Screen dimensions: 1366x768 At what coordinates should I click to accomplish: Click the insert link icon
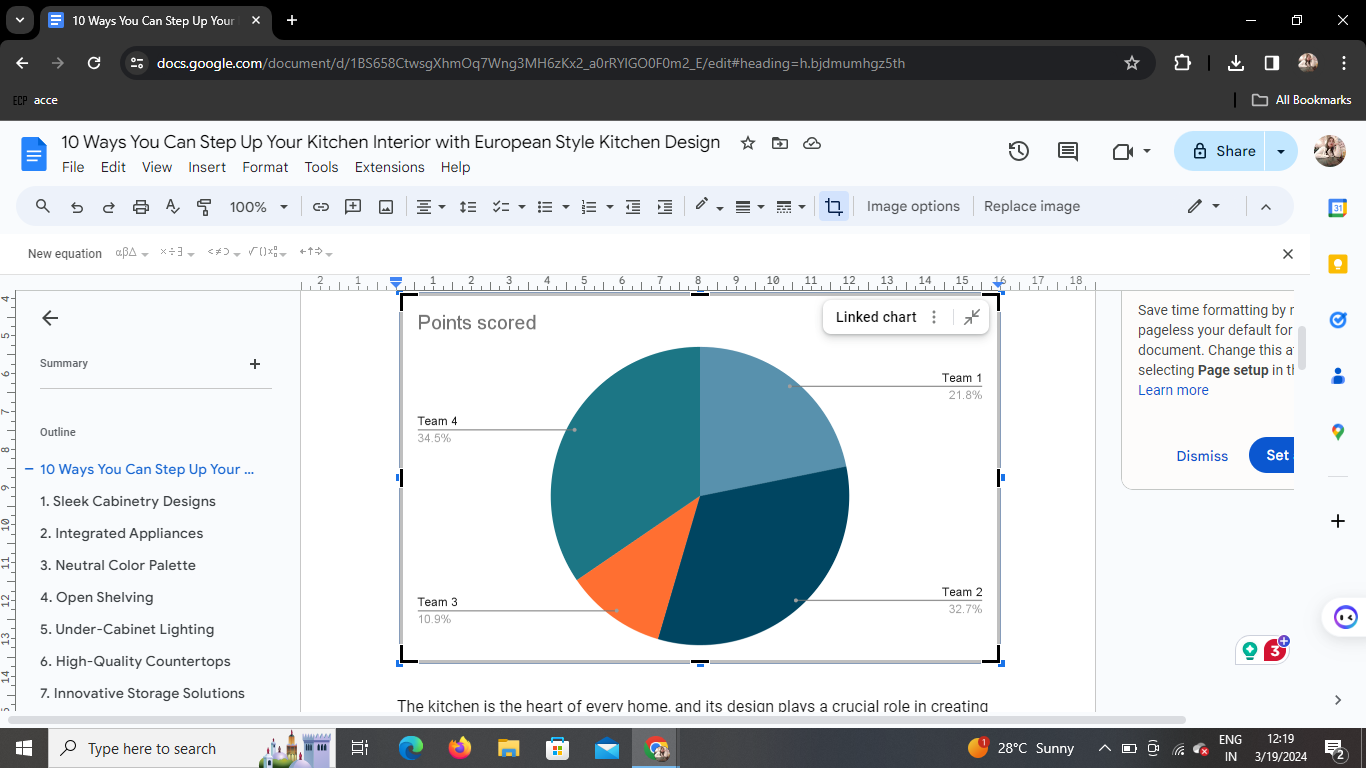click(320, 207)
